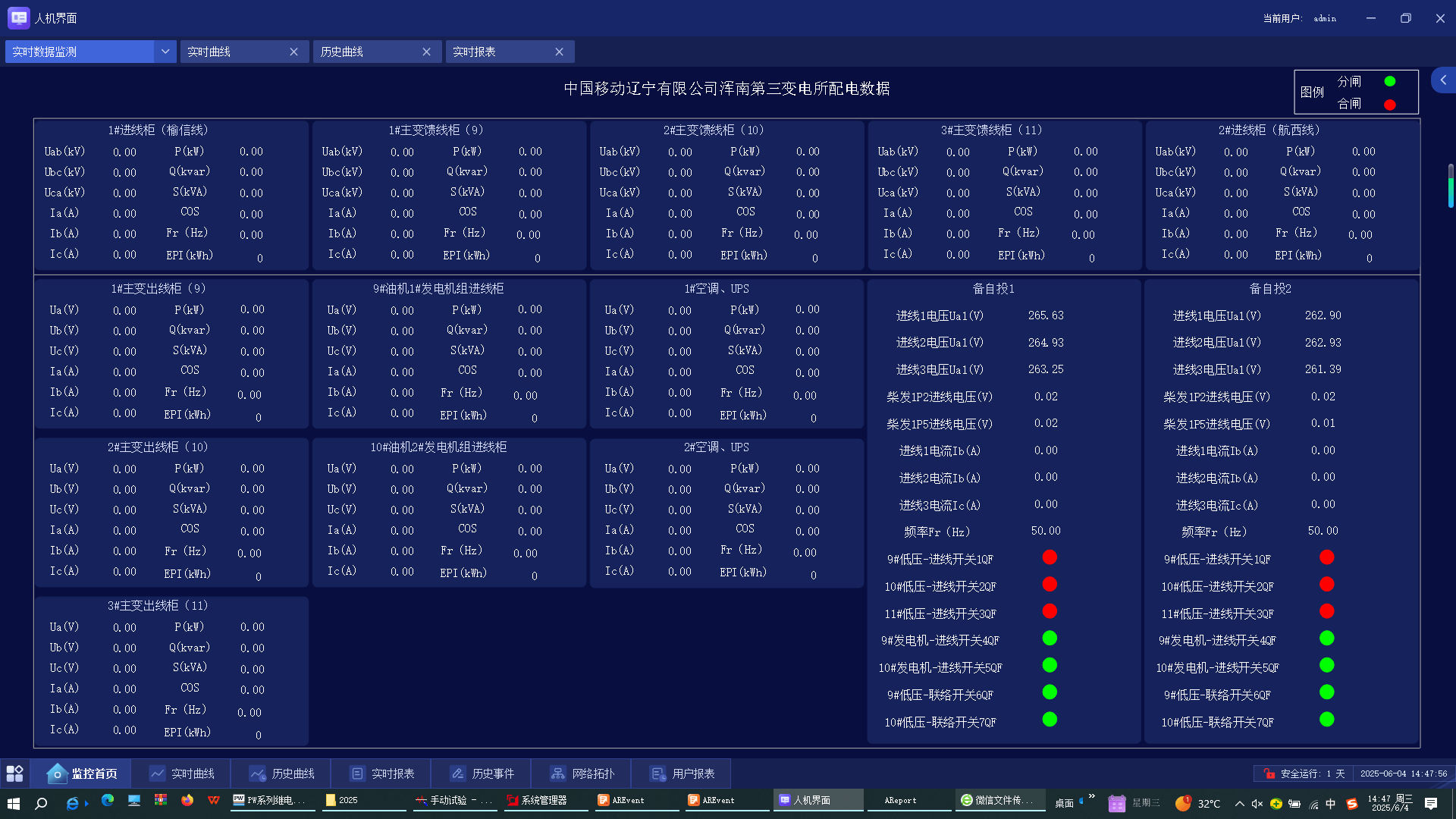Click the vertical scrollbar on right edge
Viewport: 1456px width, 819px height.
pos(1451,186)
